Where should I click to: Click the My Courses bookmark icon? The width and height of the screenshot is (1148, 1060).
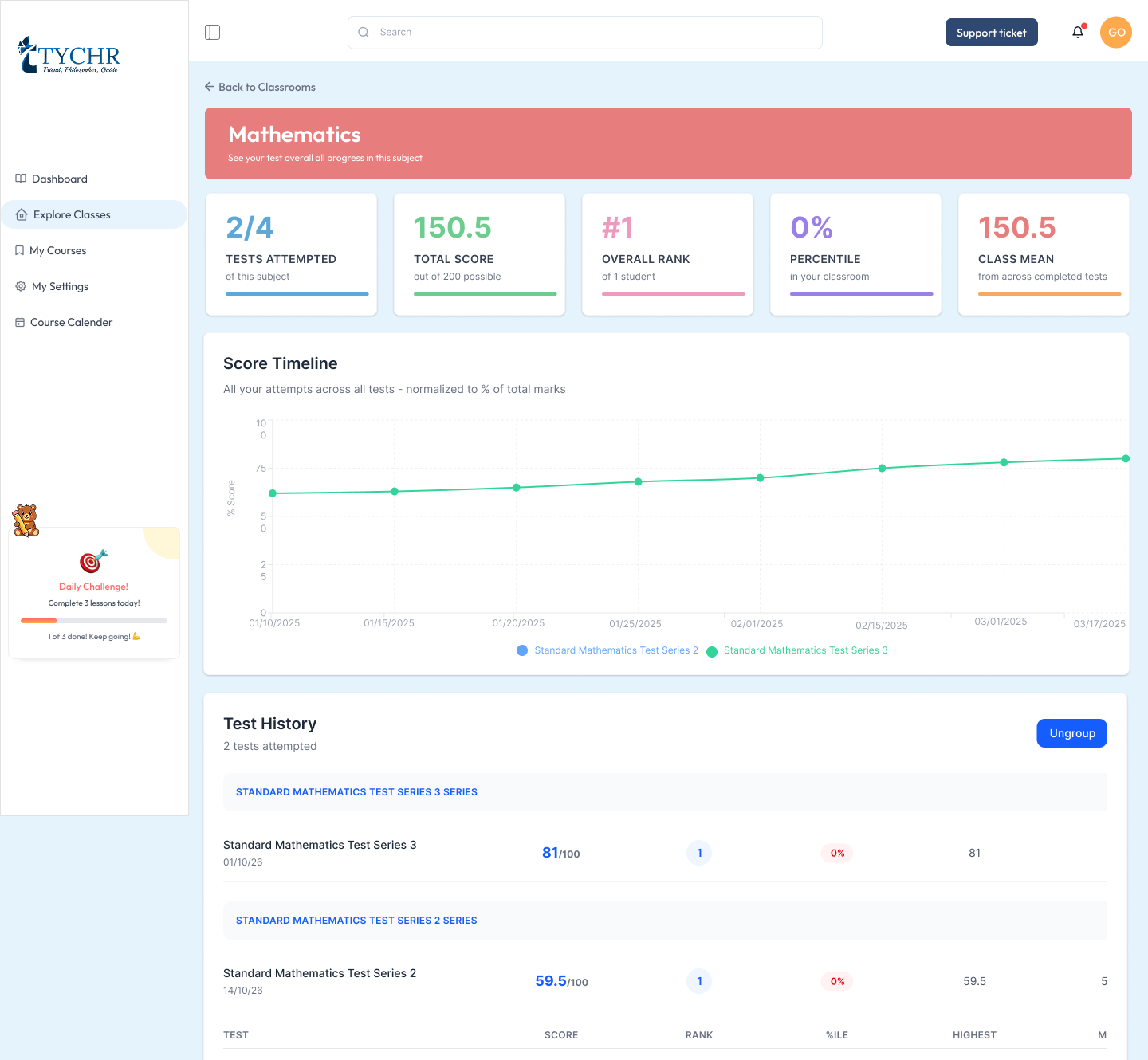click(19, 250)
